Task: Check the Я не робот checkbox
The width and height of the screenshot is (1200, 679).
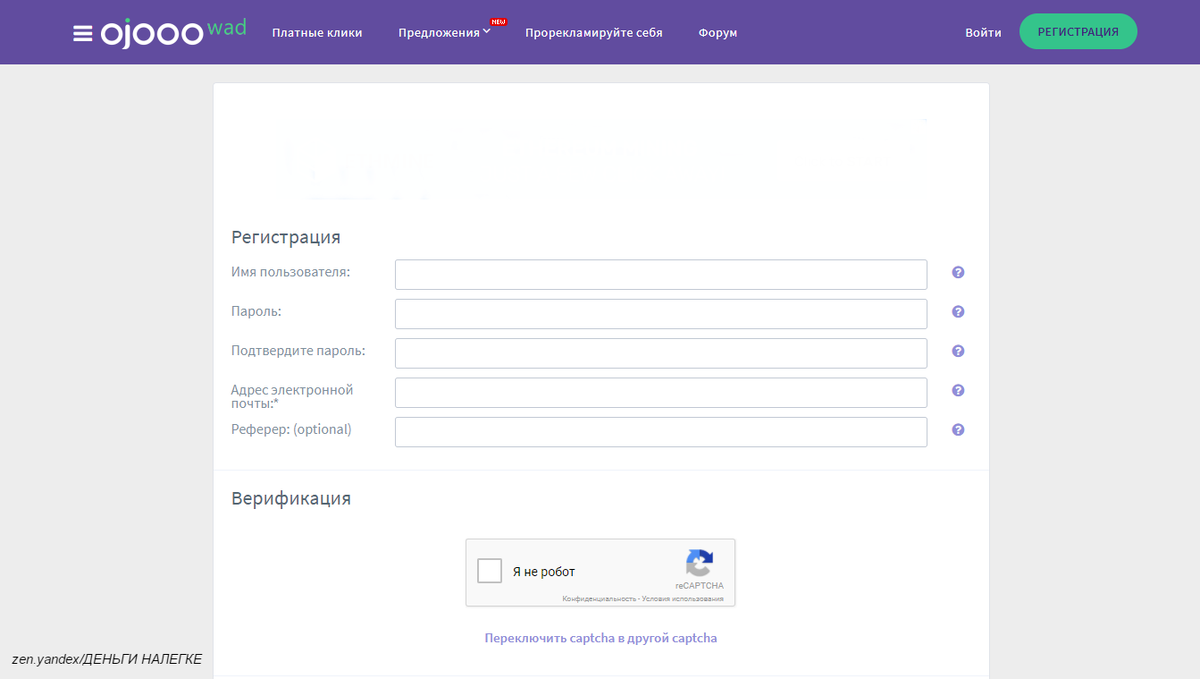Action: [490, 571]
